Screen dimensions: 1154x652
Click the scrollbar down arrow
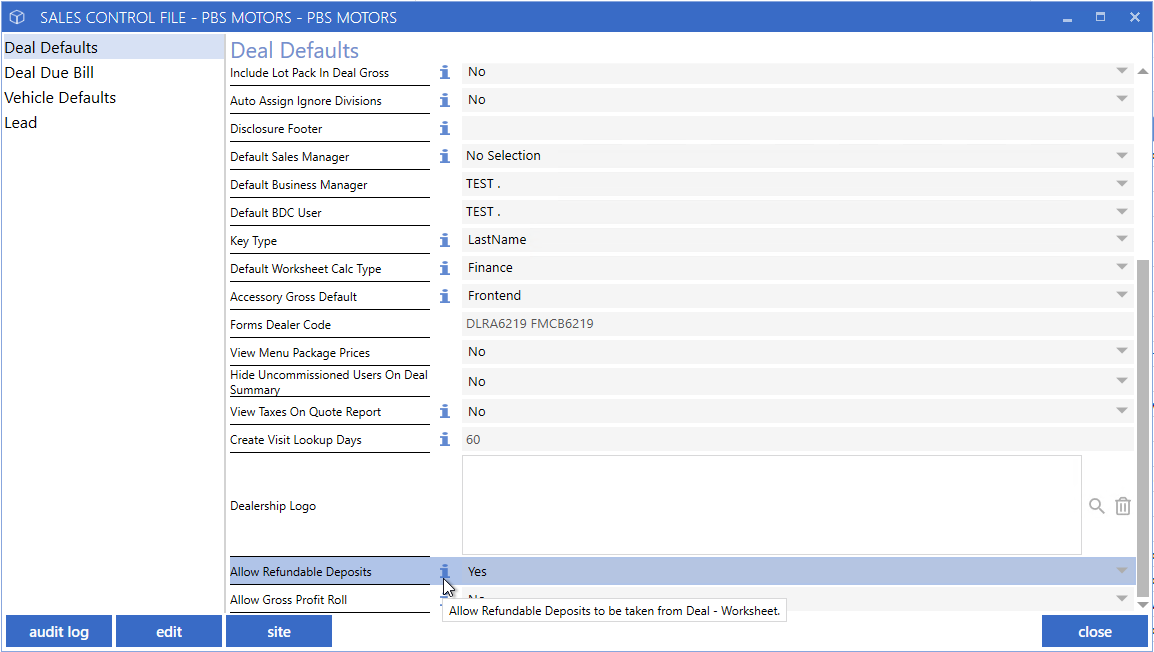click(1143, 605)
